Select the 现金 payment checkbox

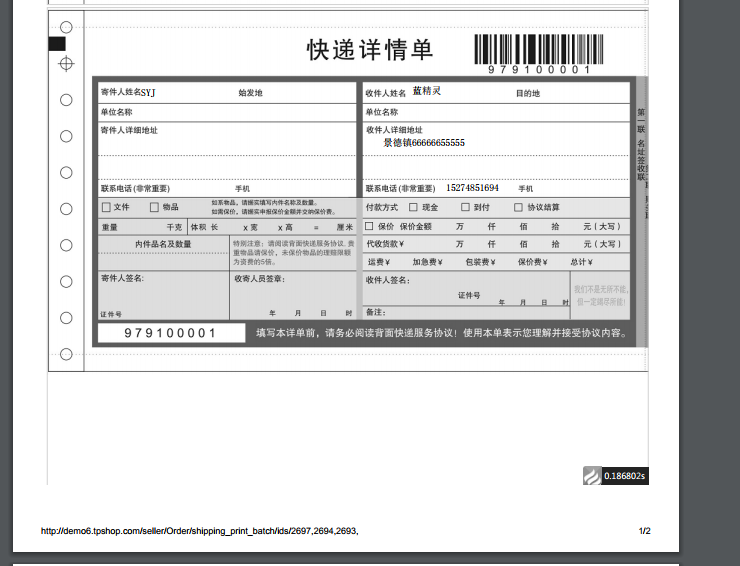click(413, 208)
